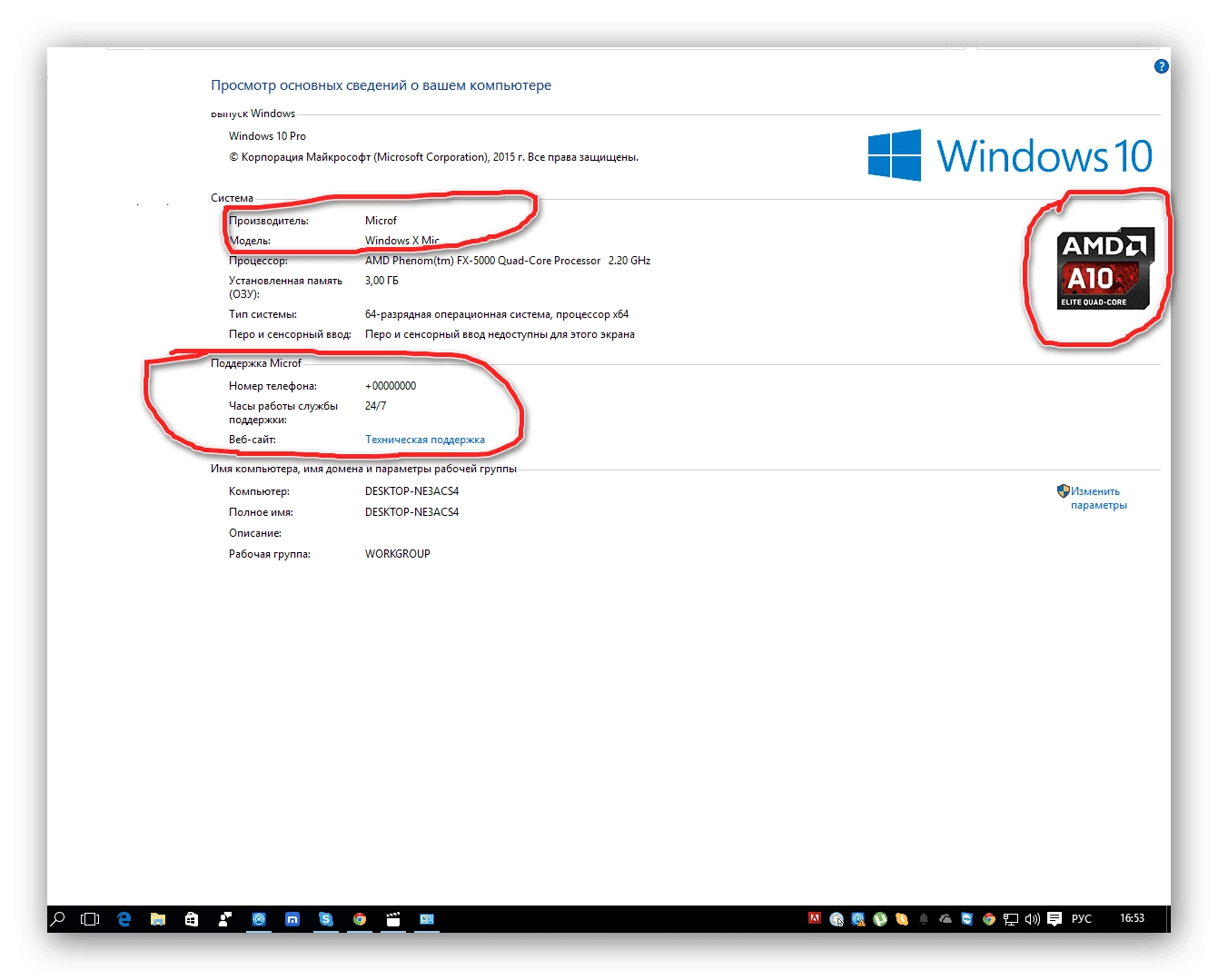1218x980 pixels.
Task: Click the tray icon with warning triangle
Action: [x=858, y=919]
